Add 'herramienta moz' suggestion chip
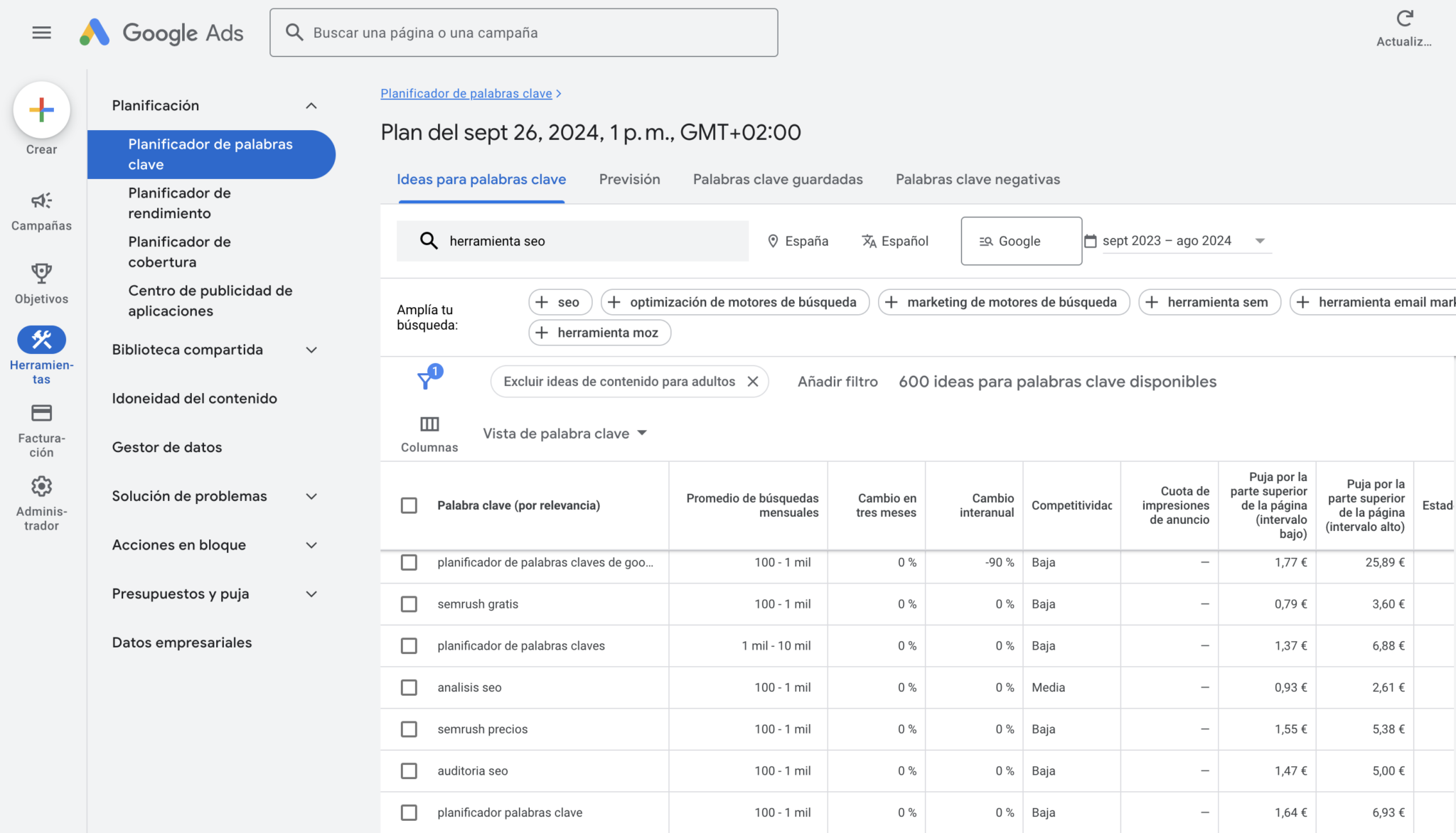 599,333
